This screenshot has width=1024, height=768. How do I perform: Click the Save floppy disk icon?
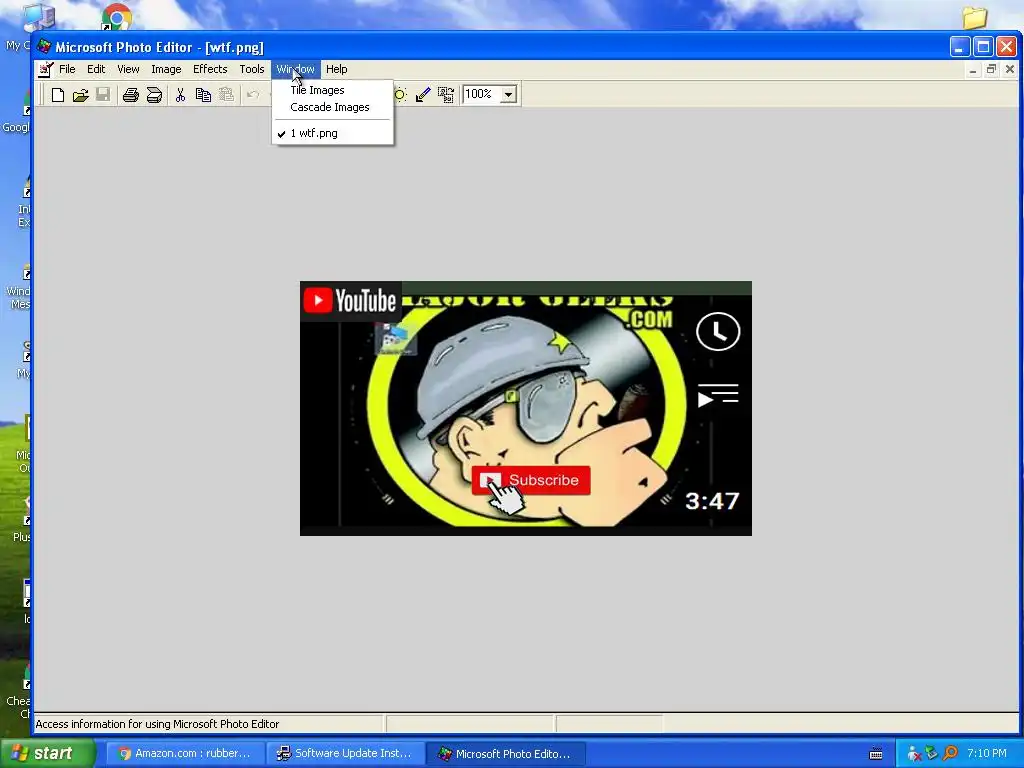pos(103,95)
